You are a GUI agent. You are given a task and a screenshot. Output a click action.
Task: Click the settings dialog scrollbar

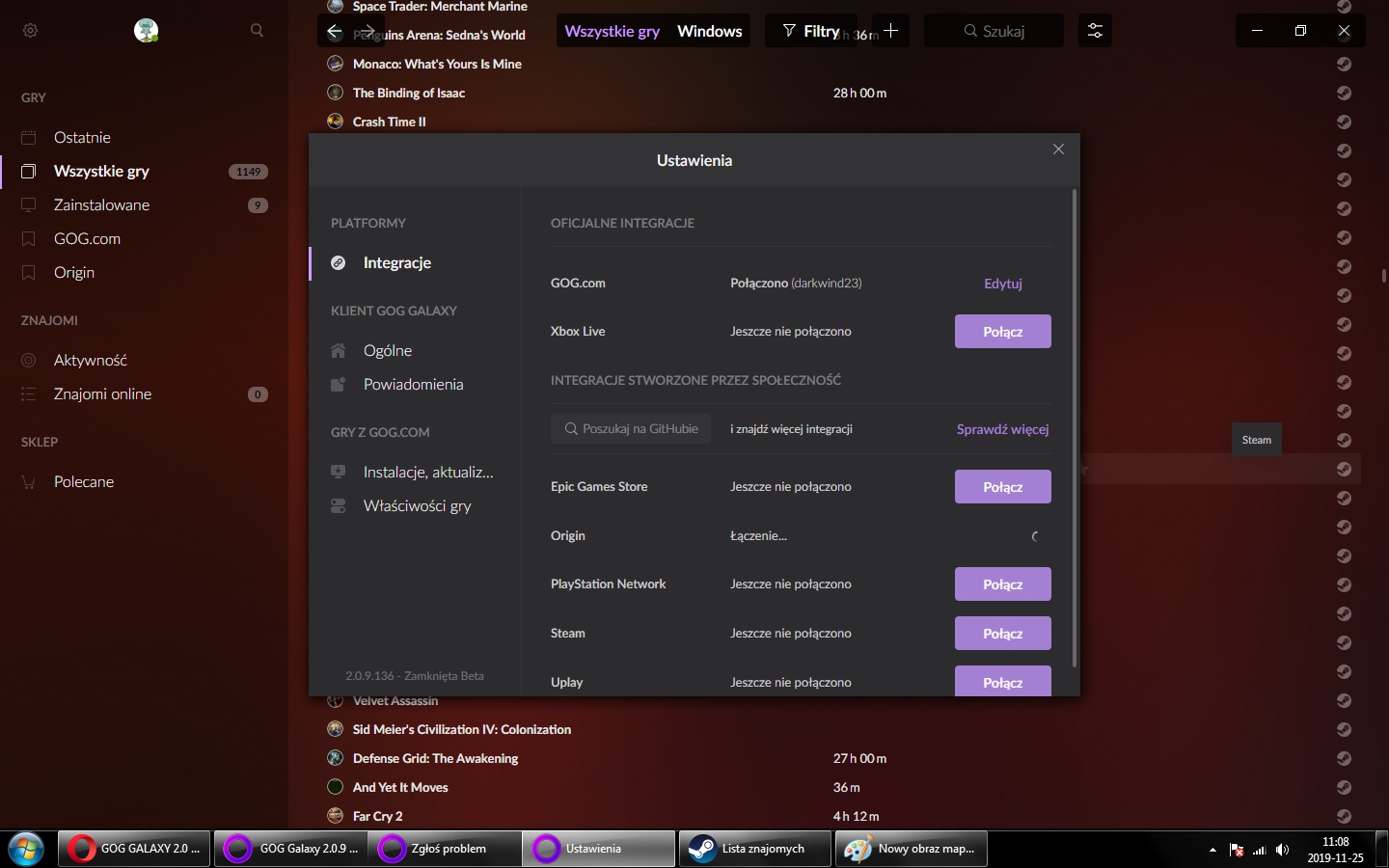(1075, 428)
